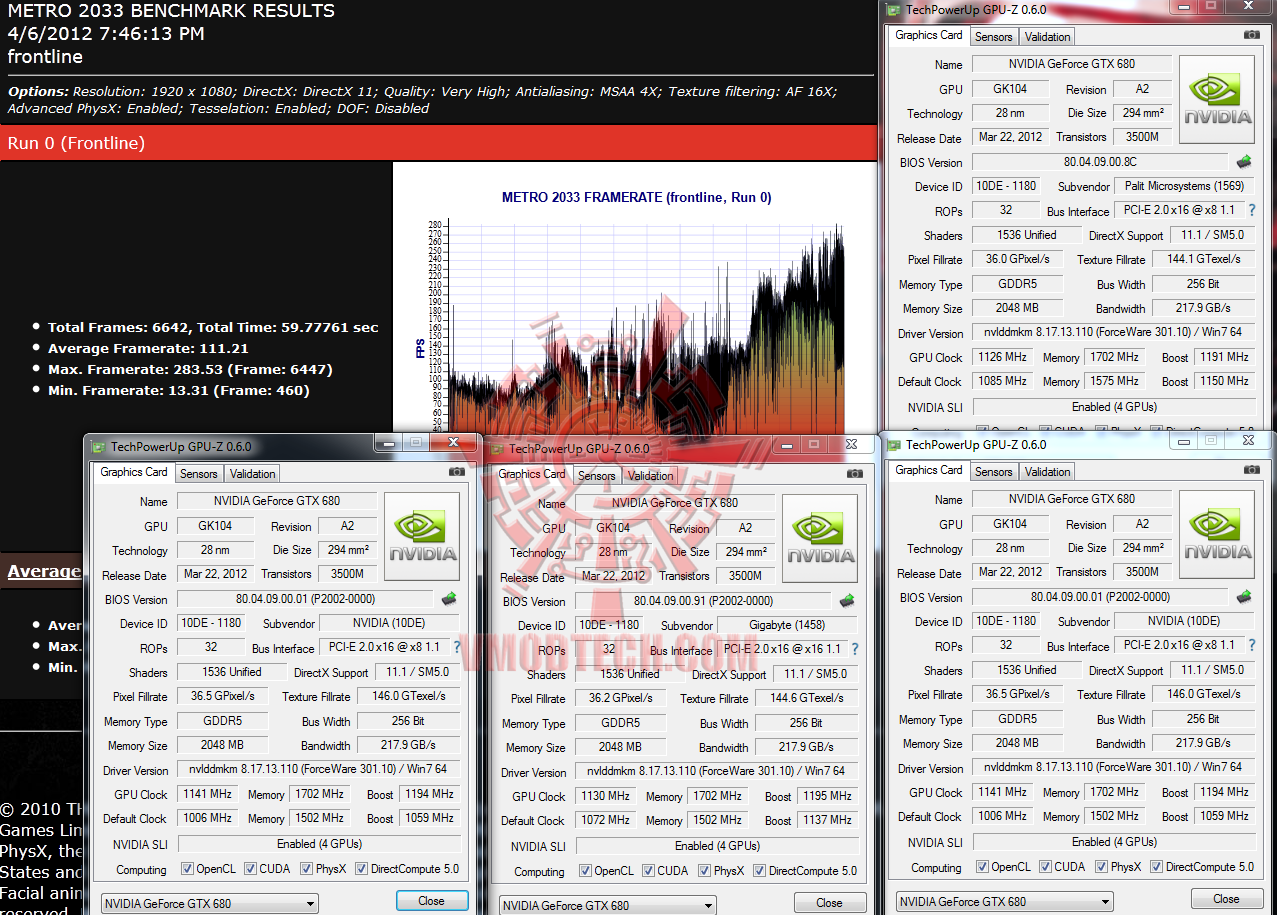This screenshot has width=1277, height=915.
Task: Toggle OpenCL checkbox in right NVIDIA-subvendor window
Action: click(x=982, y=867)
